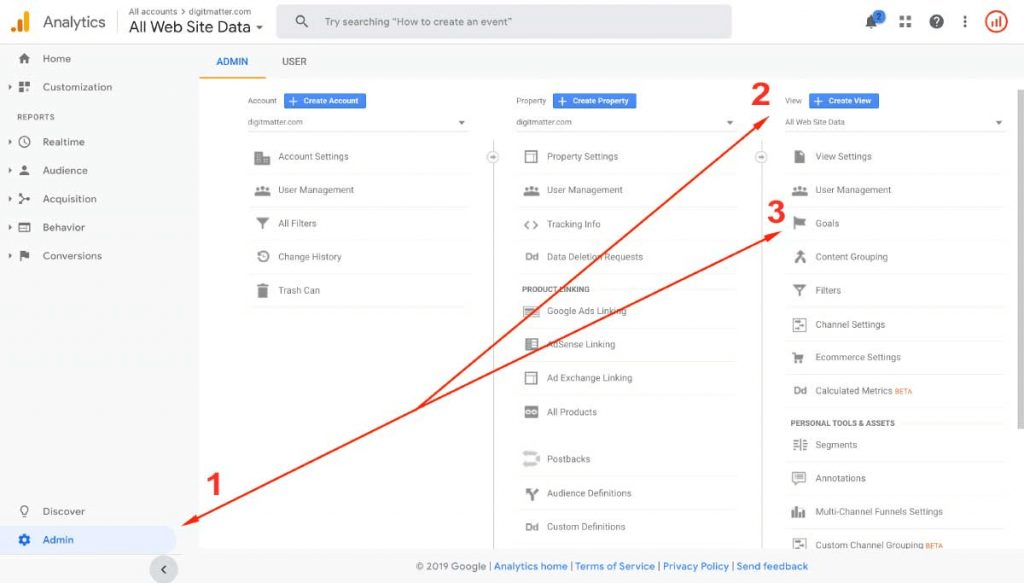
Task: Click the Ecommerce Settings cart icon
Action: [x=799, y=358]
